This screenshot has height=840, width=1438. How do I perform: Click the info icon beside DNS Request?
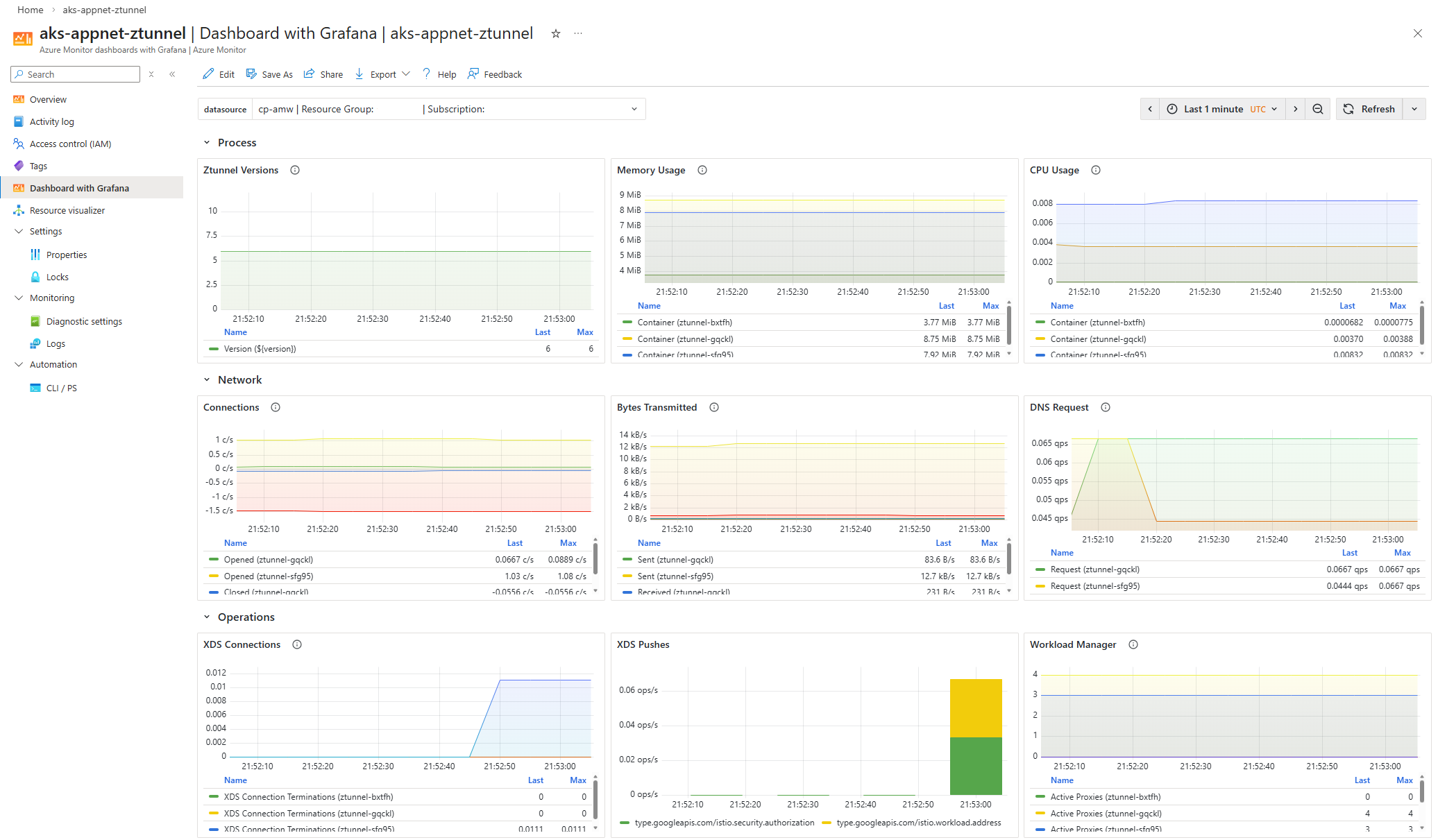pyautogui.click(x=1106, y=407)
